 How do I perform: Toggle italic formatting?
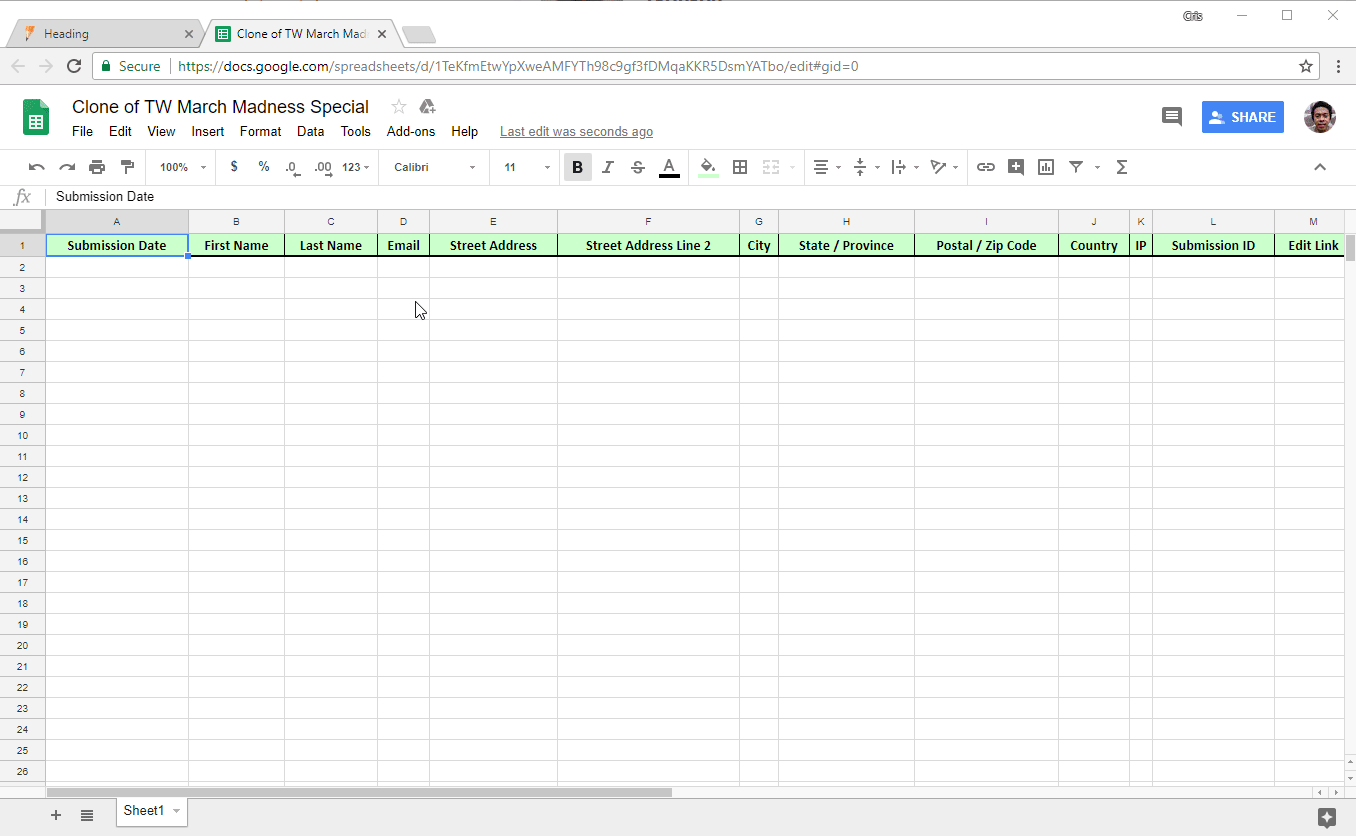coord(608,167)
